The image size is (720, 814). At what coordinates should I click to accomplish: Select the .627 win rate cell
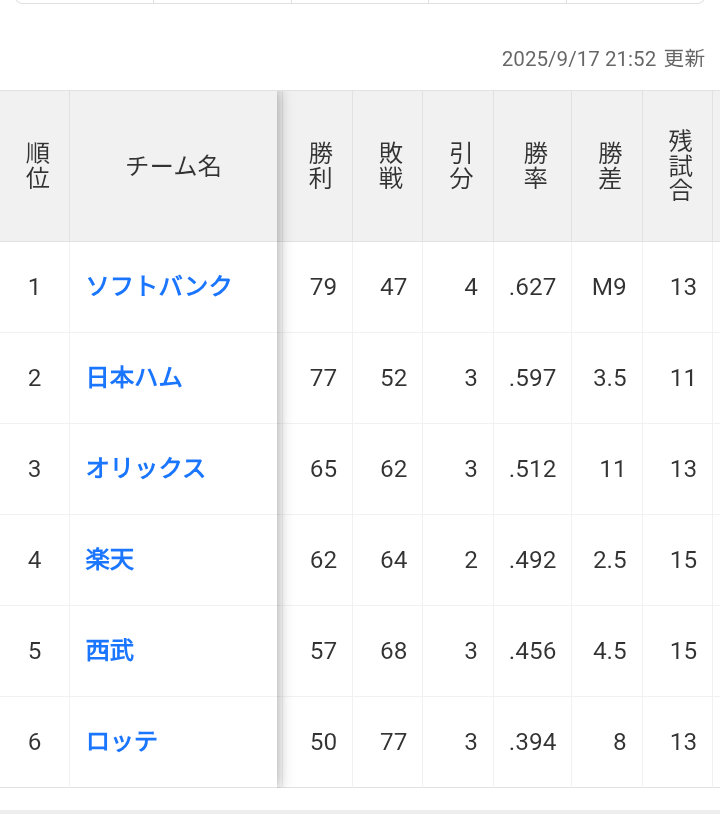(x=533, y=287)
